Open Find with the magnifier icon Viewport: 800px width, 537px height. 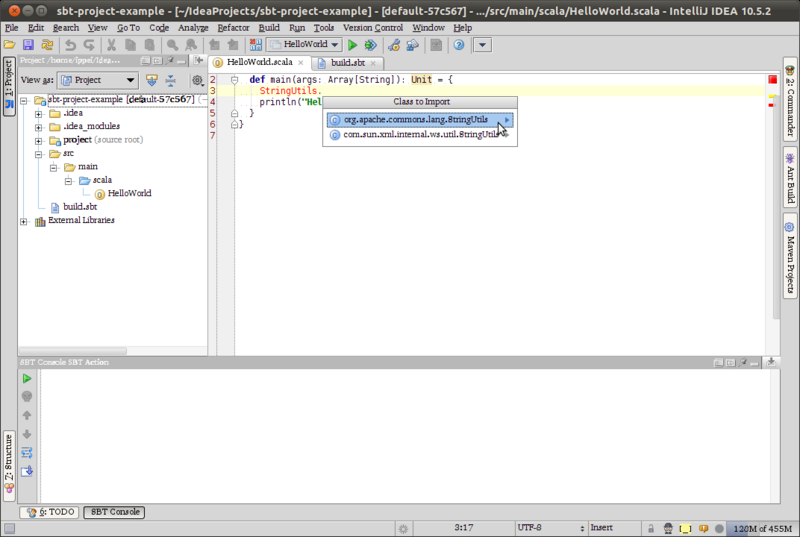tap(172, 45)
